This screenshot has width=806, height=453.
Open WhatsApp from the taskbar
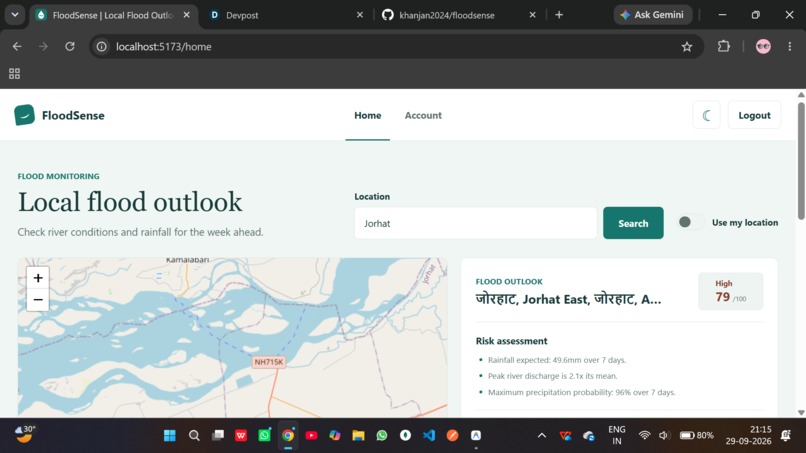coord(381,436)
